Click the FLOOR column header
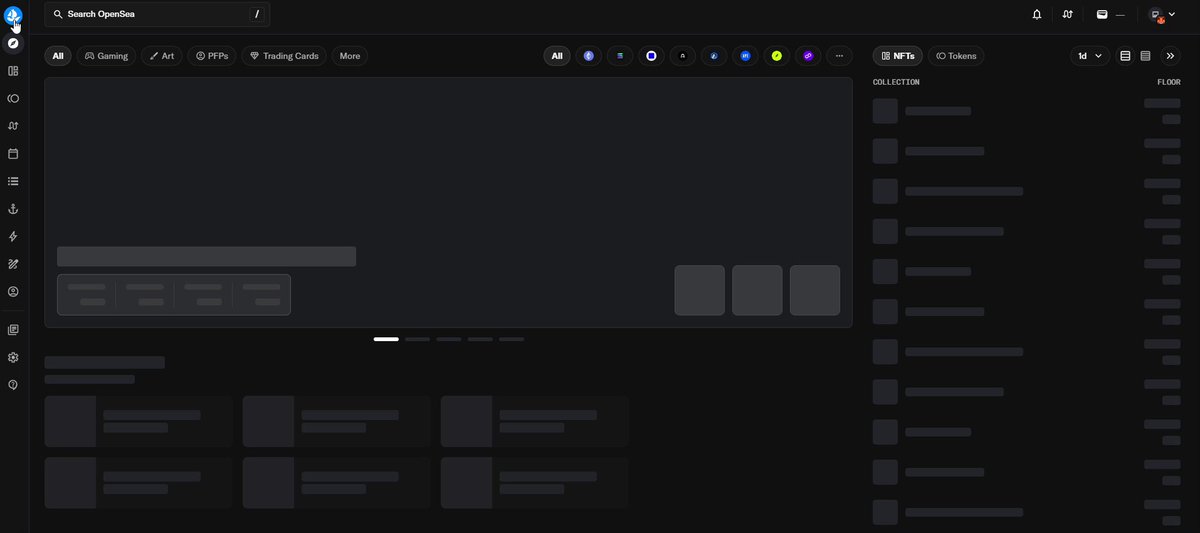This screenshot has width=1200, height=533. point(1169,82)
